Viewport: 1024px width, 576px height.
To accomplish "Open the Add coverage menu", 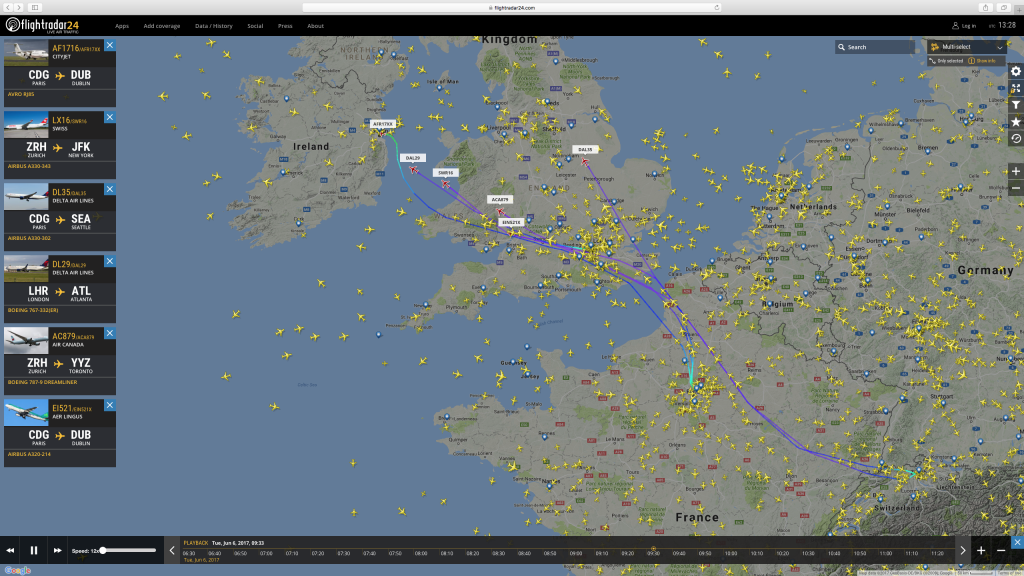I will [161, 26].
